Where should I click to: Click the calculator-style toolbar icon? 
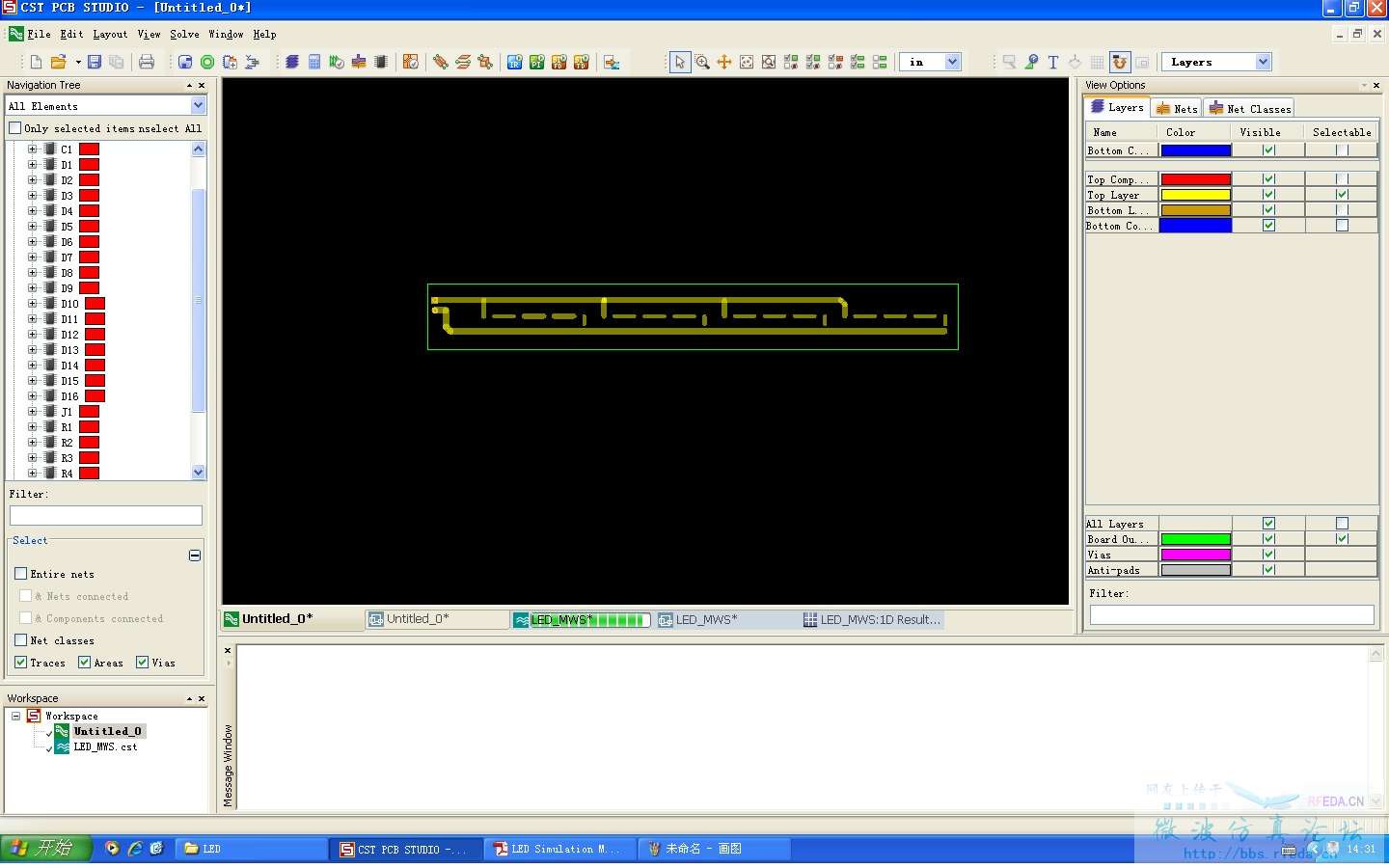(x=314, y=62)
